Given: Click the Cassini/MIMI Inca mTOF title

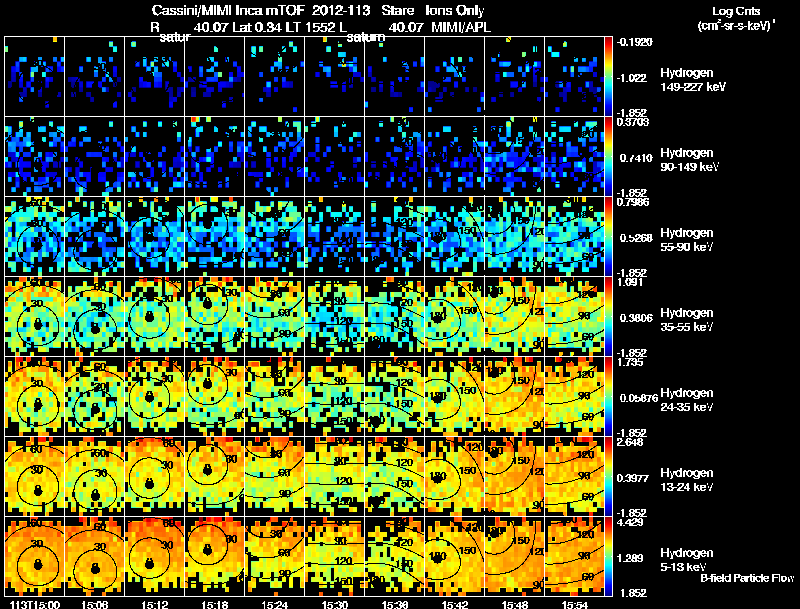Looking at the screenshot, I should click(228, 10).
